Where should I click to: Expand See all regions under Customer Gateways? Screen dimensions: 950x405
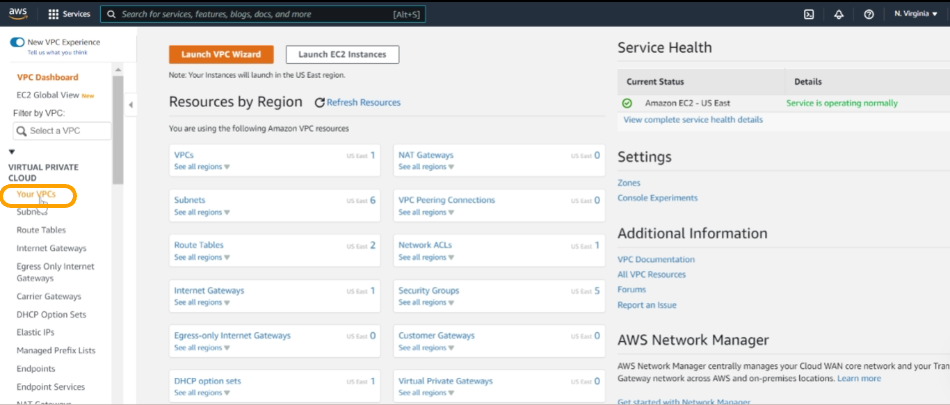tap(426, 347)
